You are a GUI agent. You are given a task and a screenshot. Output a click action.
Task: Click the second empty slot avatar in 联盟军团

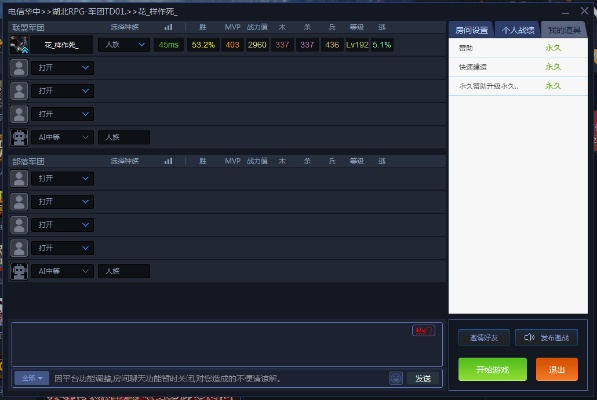click(19, 91)
